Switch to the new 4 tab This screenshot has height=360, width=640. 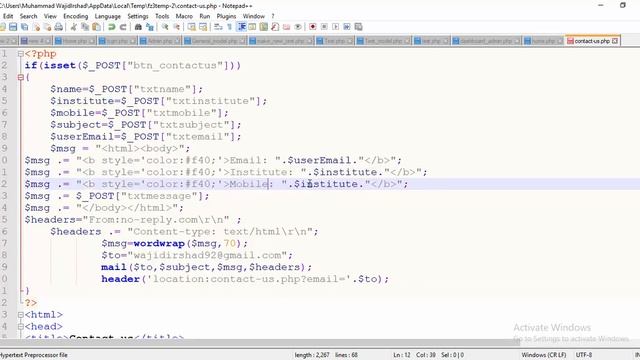36,41
